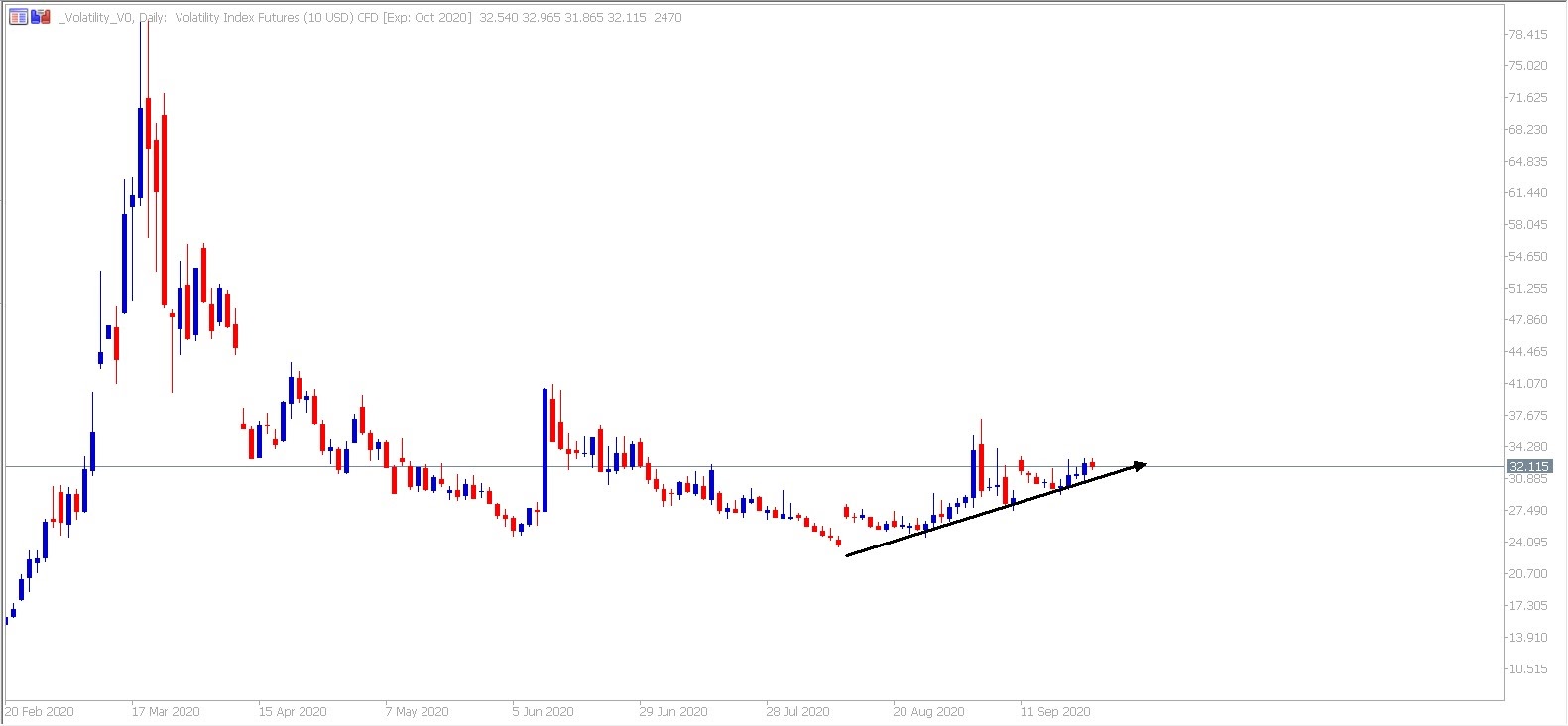Select the 78.415 price axis label
The height and width of the screenshot is (726, 1568).
1527,35
